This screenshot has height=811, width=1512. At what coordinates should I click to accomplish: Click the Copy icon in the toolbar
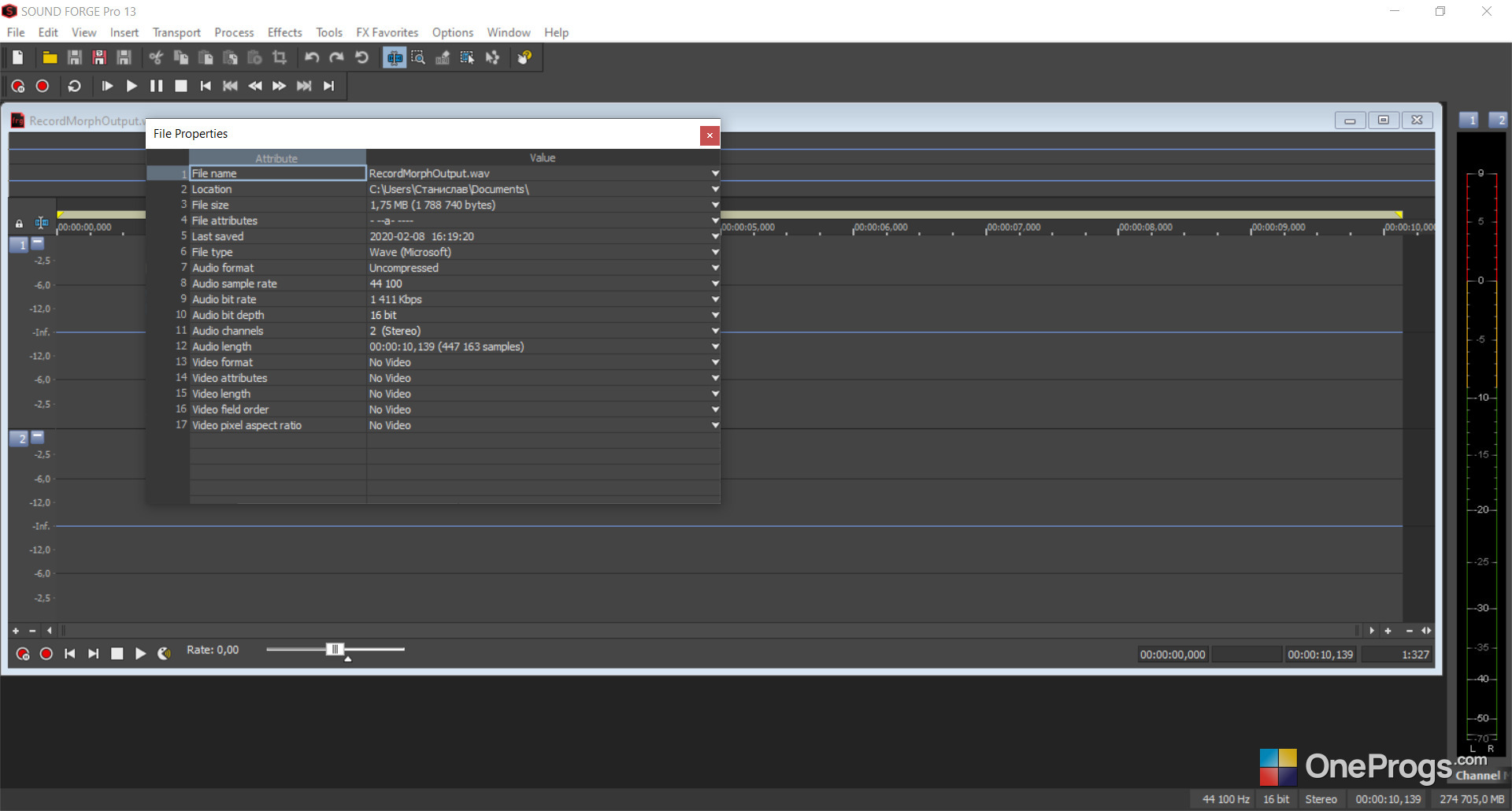pos(181,57)
